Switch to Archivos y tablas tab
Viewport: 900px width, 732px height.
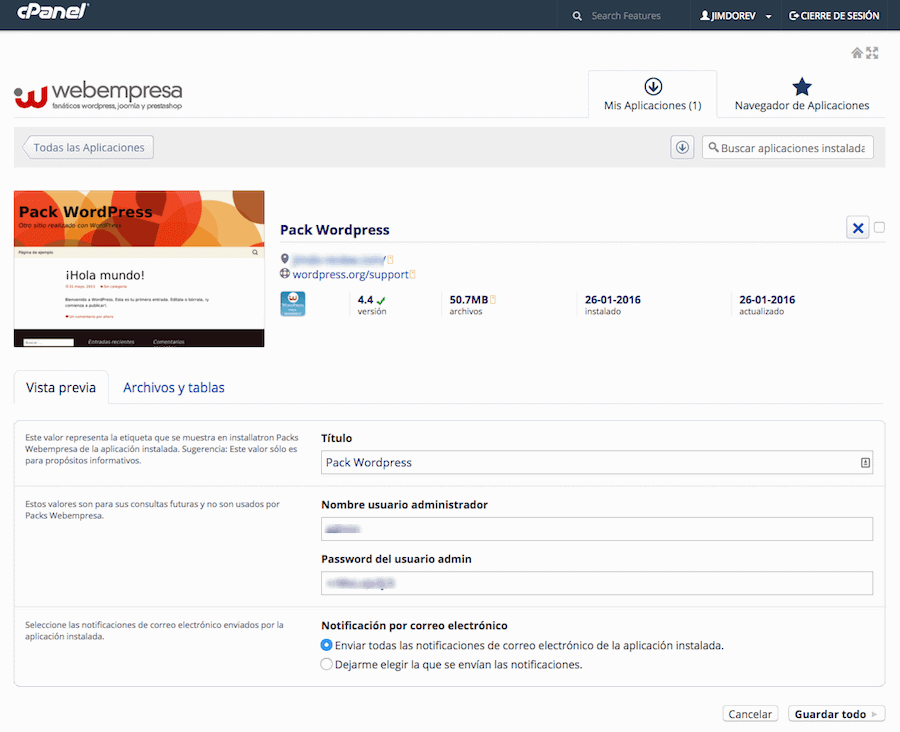pyautogui.click(x=174, y=388)
